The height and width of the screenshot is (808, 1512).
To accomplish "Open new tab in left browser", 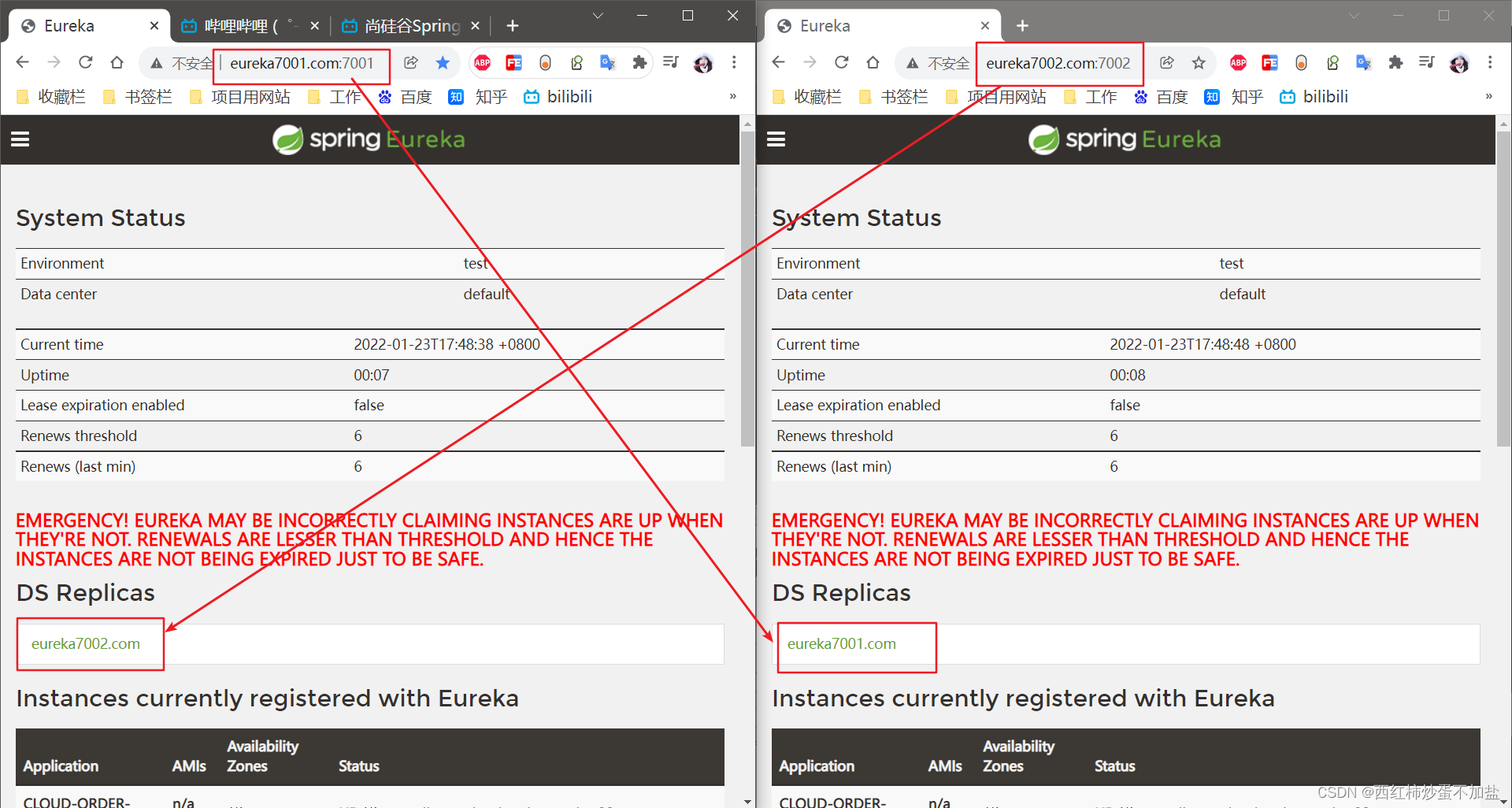I will point(513,26).
